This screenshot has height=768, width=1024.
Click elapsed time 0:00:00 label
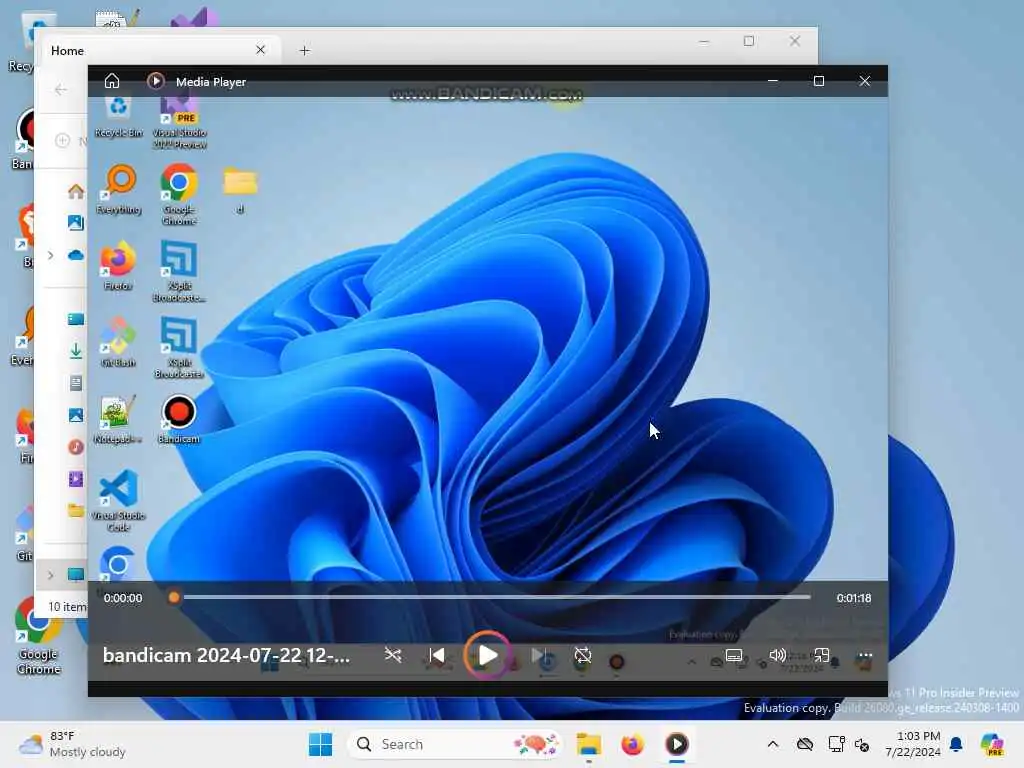[123, 598]
